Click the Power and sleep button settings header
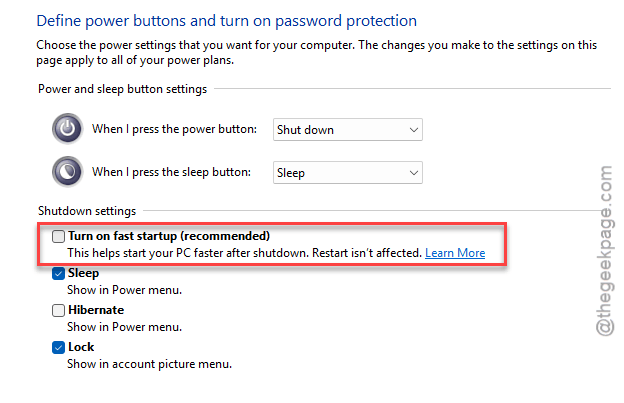 [123, 89]
